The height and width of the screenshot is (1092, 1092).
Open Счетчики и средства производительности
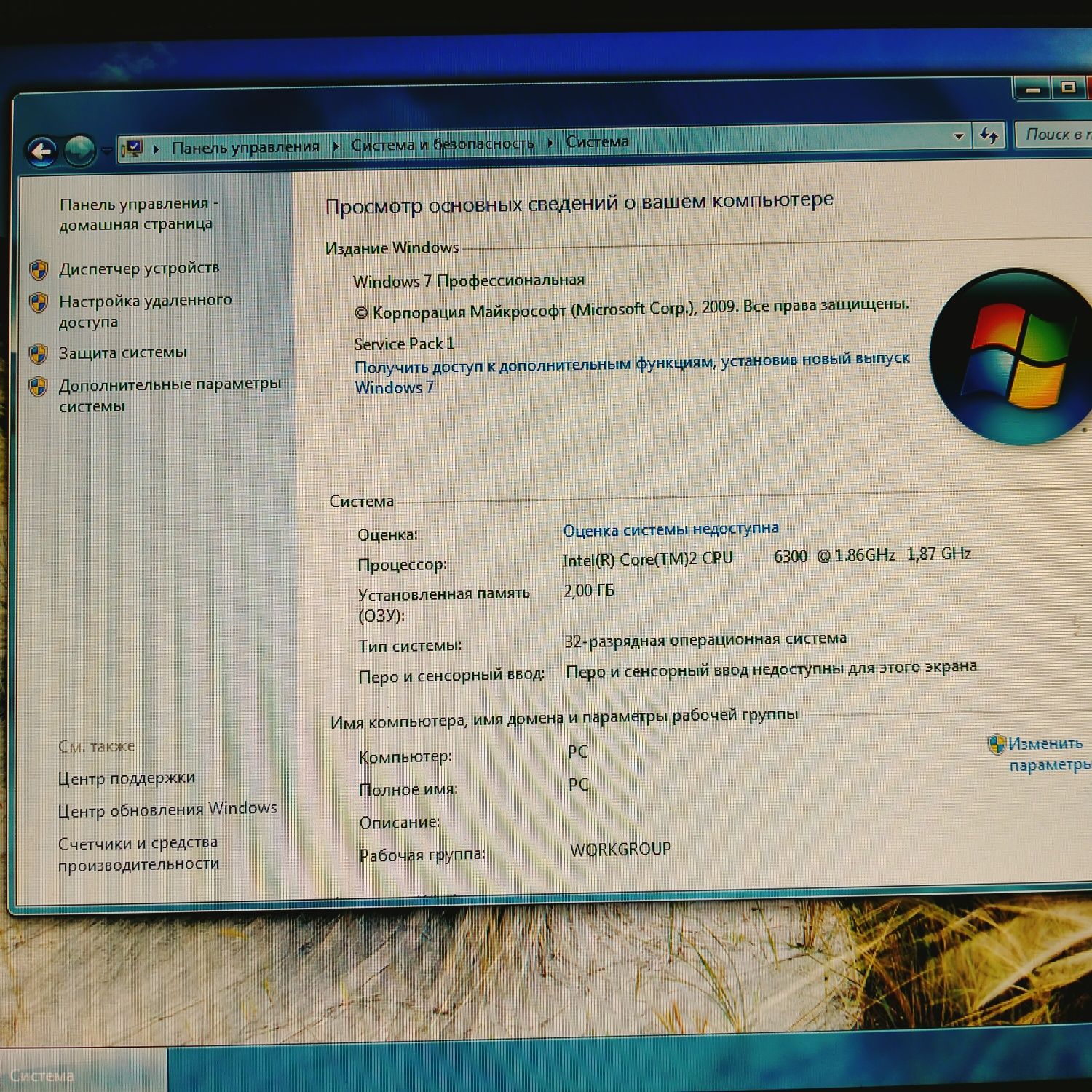click(138, 853)
